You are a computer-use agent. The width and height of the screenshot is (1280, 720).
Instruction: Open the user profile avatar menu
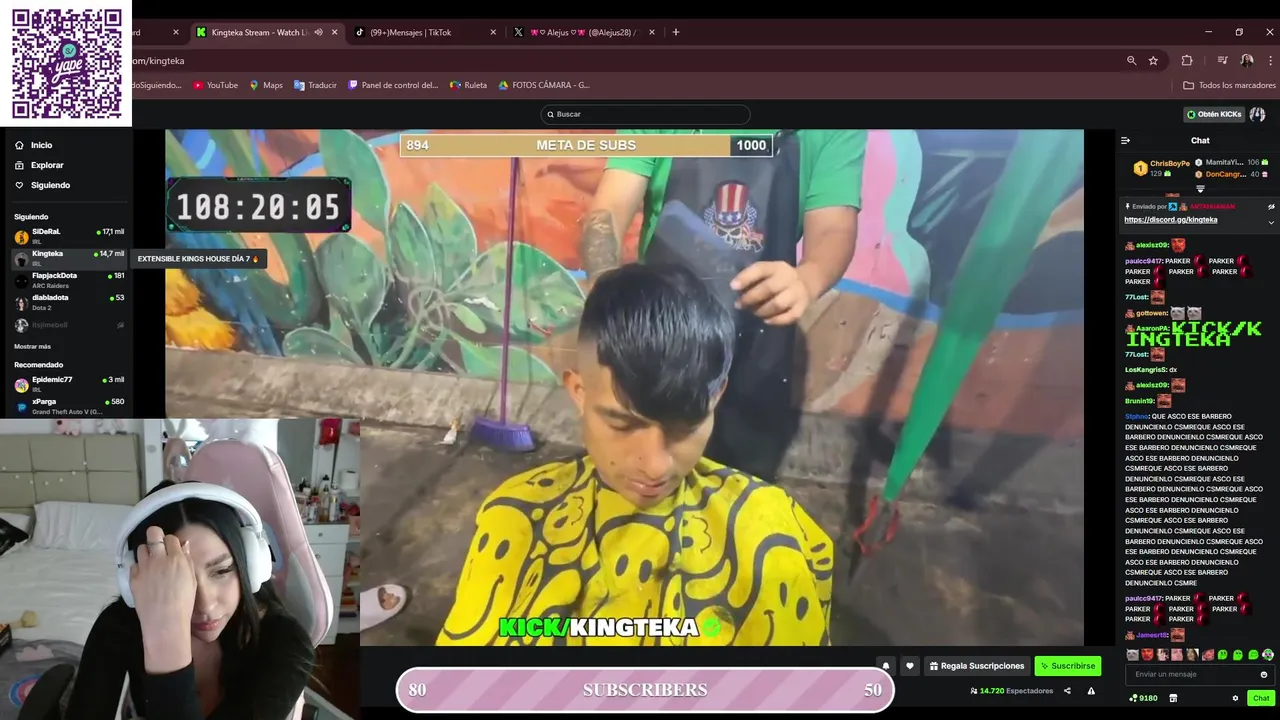[1258, 114]
